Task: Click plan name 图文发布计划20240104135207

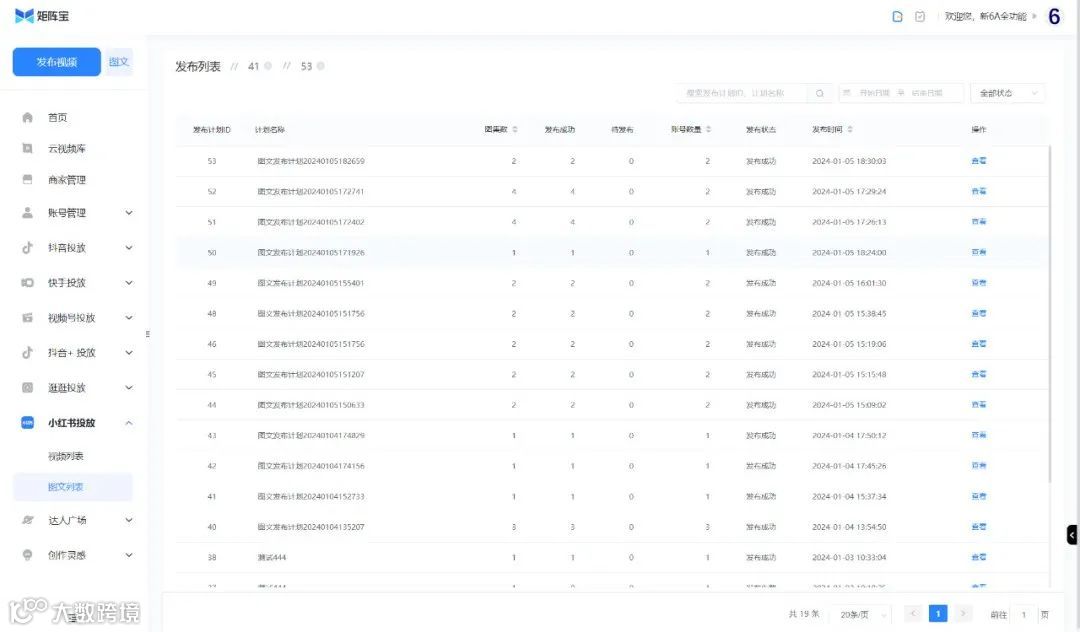Action: coord(311,527)
